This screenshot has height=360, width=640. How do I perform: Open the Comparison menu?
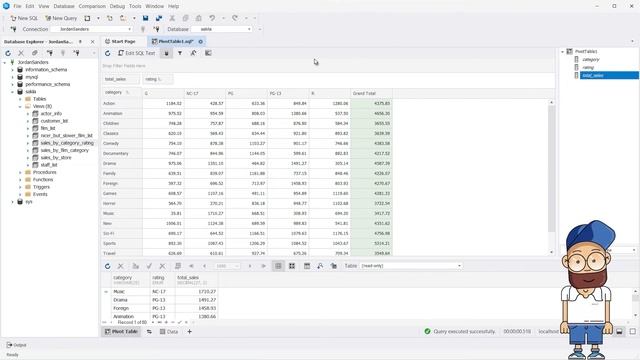(92, 7)
